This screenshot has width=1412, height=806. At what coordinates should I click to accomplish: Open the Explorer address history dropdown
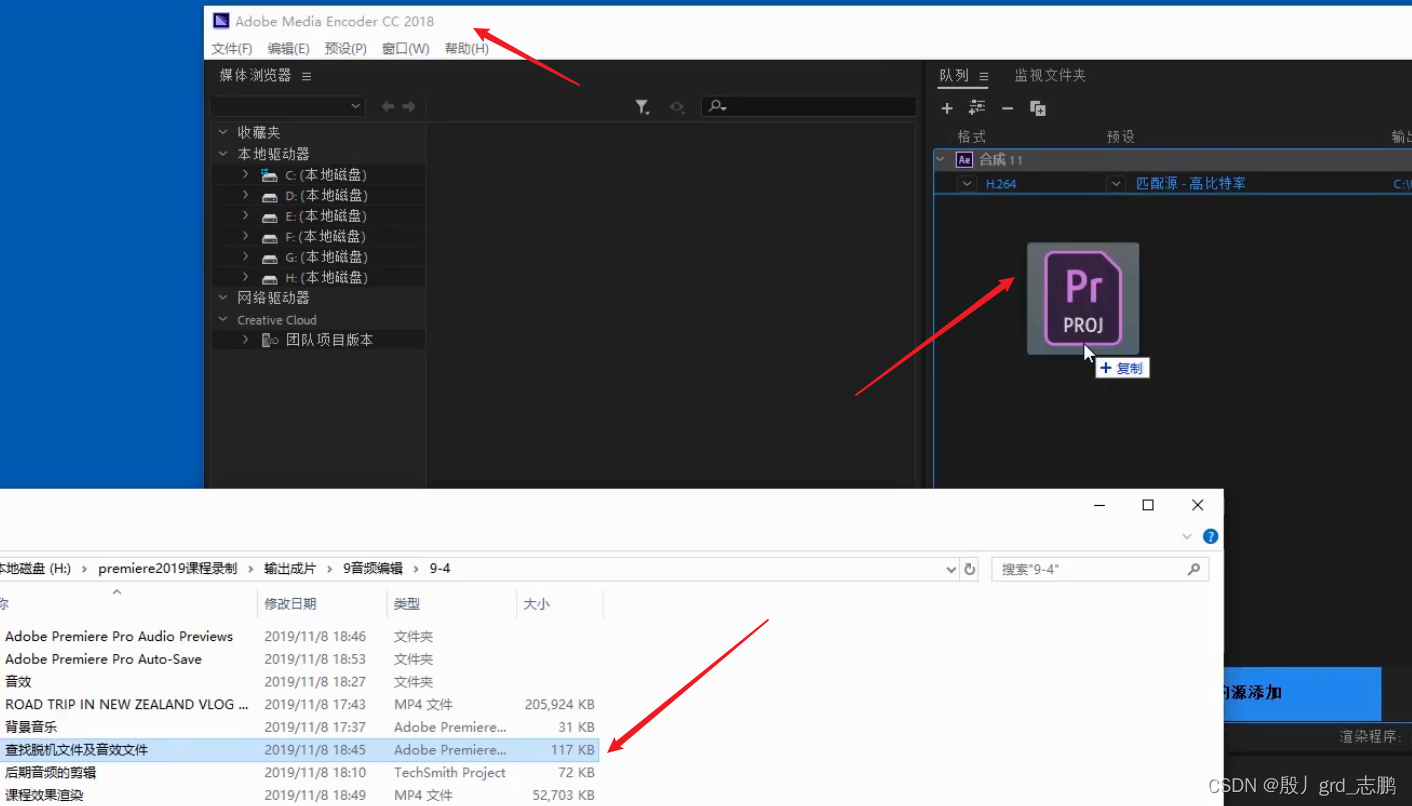pos(951,569)
